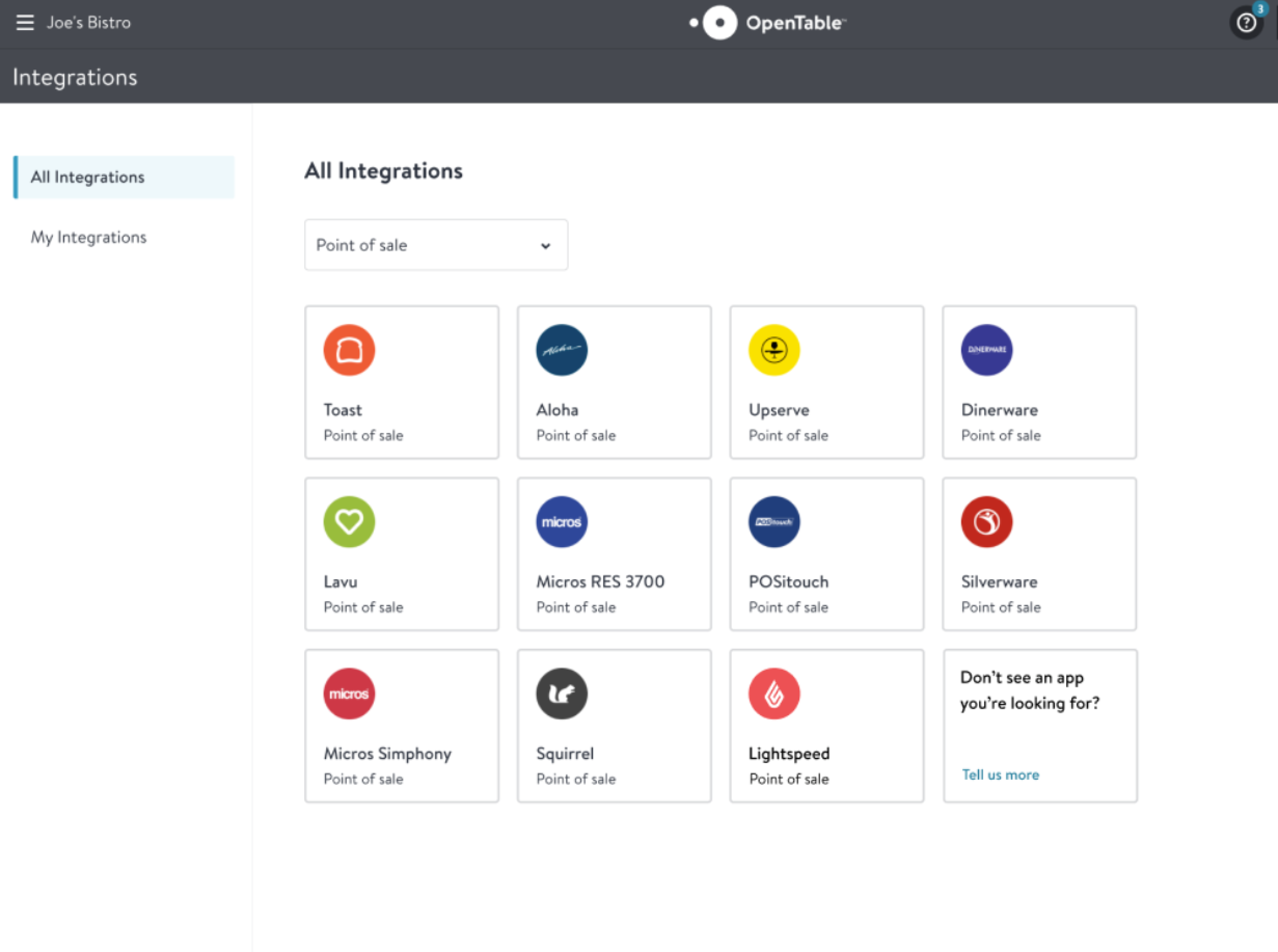This screenshot has width=1278, height=952.
Task: Click the Silverware red logo icon
Action: coord(987,522)
